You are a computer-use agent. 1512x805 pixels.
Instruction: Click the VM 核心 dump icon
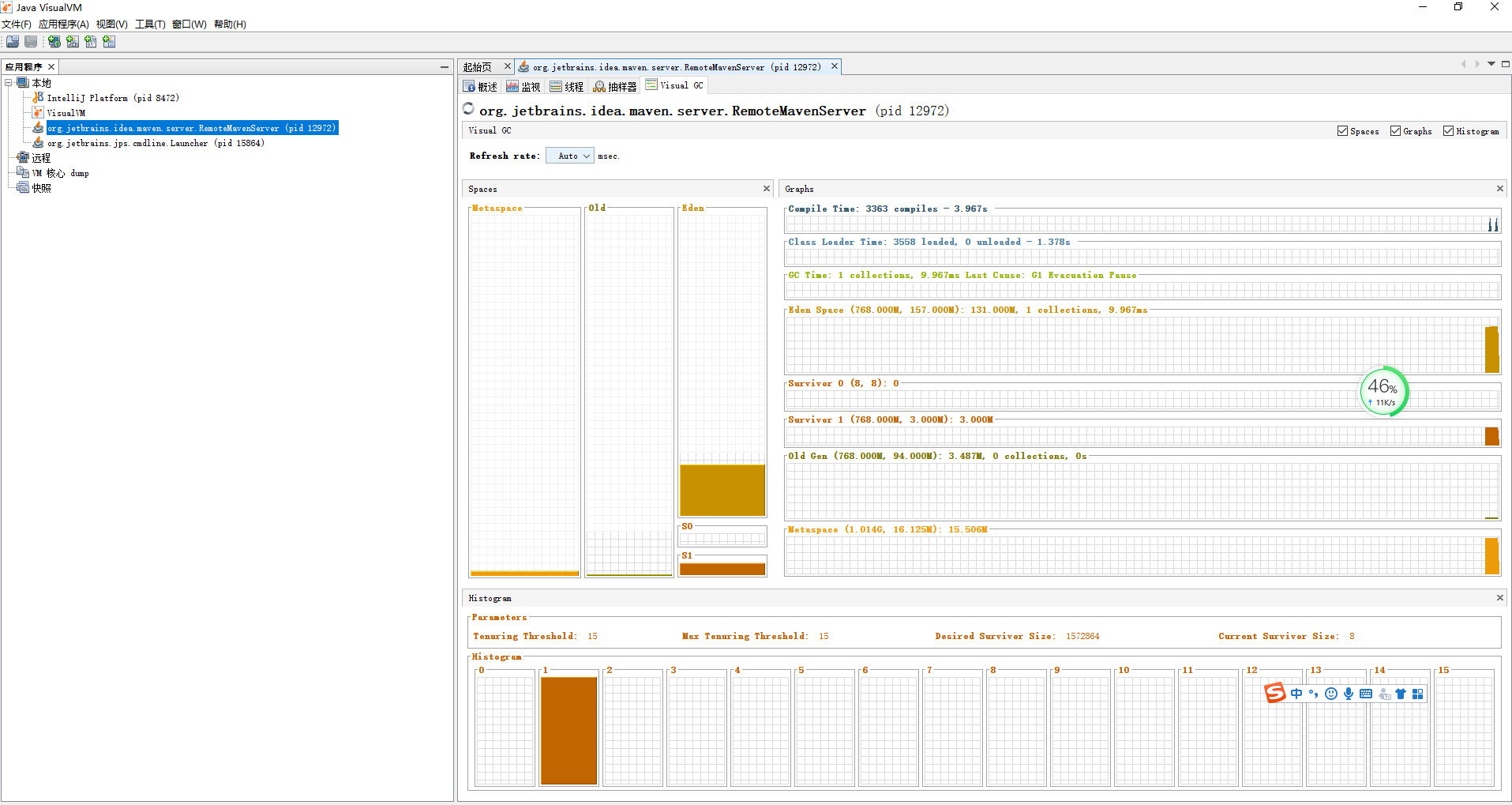23,173
